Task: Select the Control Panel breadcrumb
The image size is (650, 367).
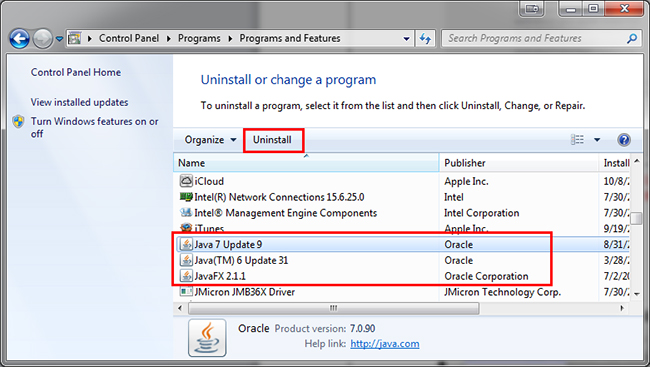Action: click(129, 38)
